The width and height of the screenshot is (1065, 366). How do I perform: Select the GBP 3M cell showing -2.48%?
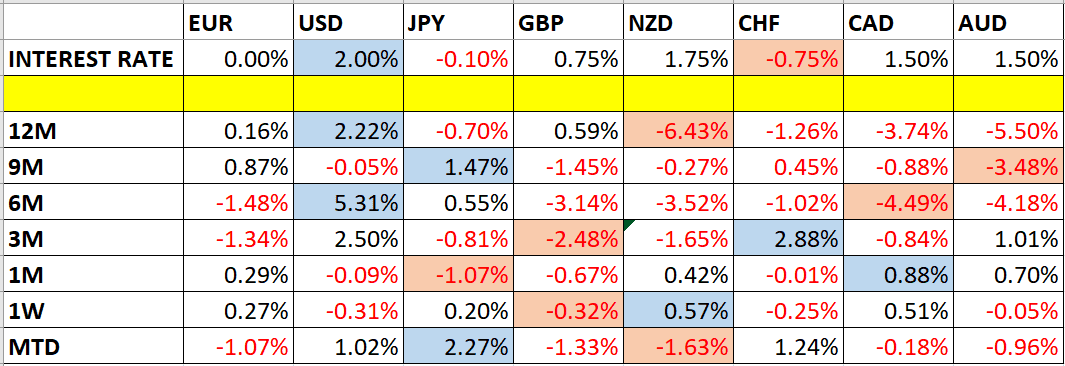point(568,238)
